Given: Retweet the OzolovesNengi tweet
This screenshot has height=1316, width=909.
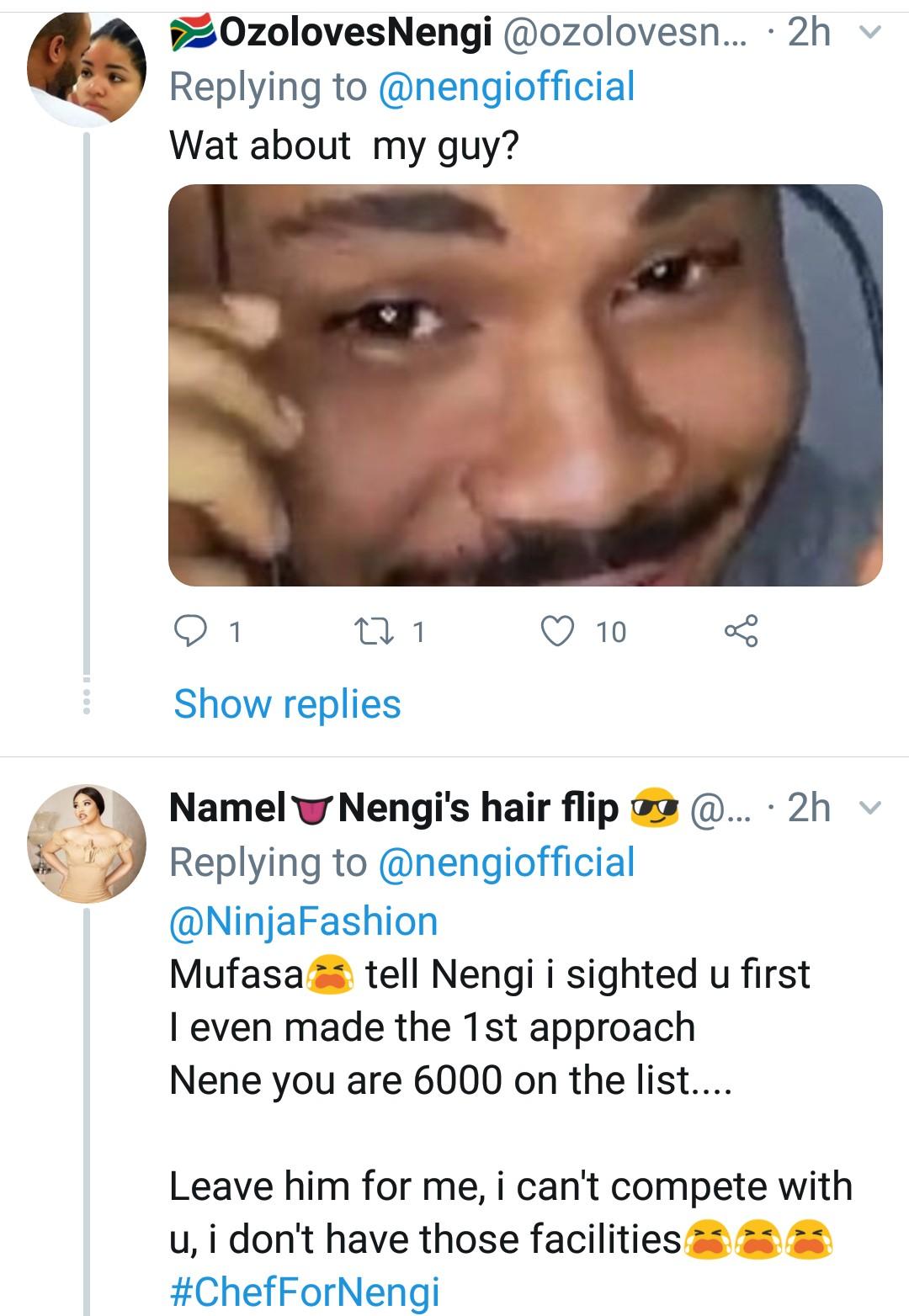Looking at the screenshot, I should [368, 631].
